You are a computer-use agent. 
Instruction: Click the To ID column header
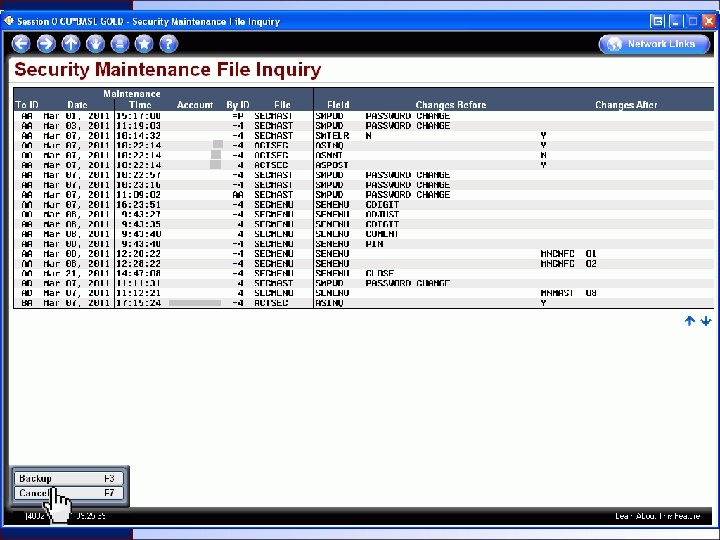pyautogui.click(x=27, y=105)
